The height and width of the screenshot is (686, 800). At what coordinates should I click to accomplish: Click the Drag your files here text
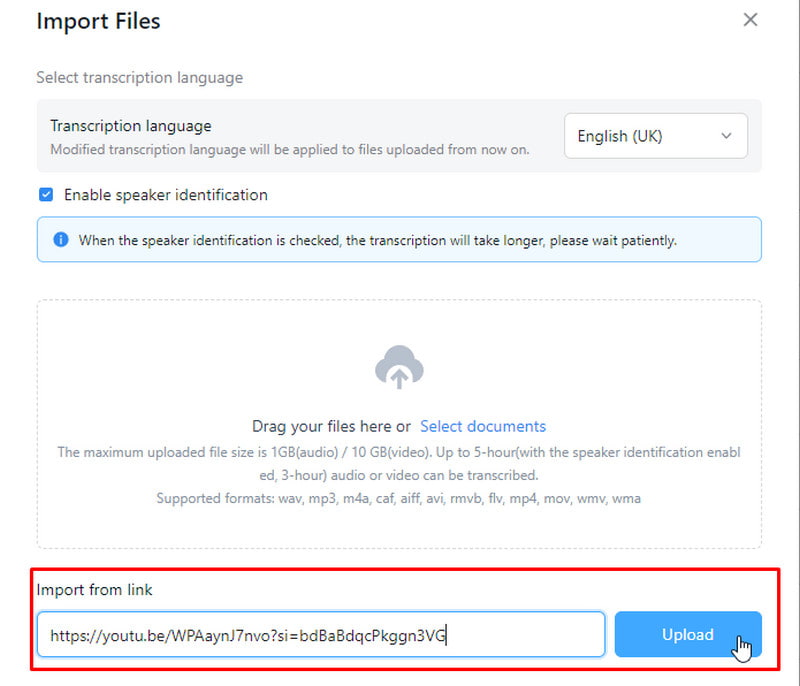(x=331, y=426)
